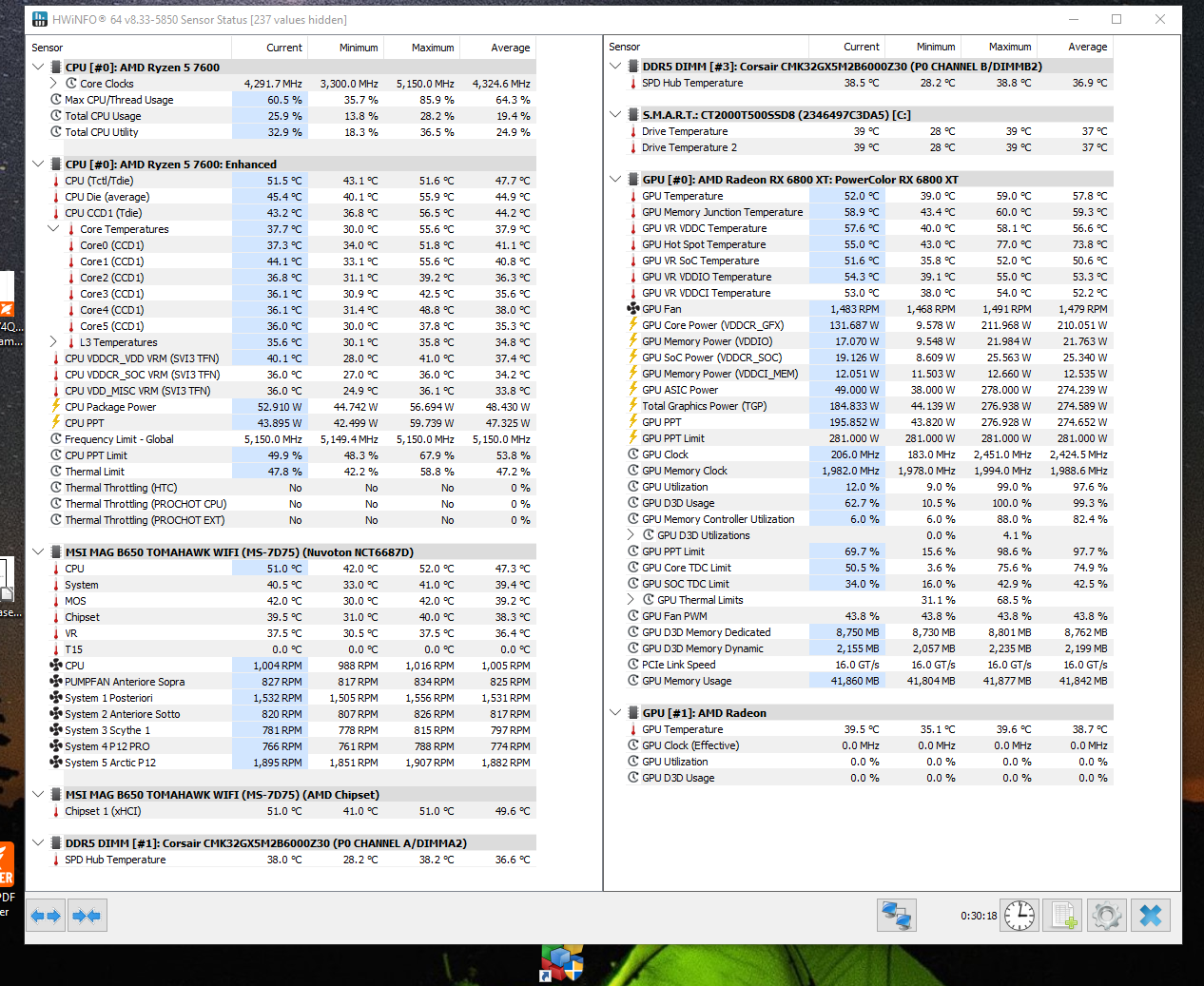The width and height of the screenshot is (1204, 986).
Task: Select the CPU (Tctl/Tdie) sensor row
Action: [292, 181]
